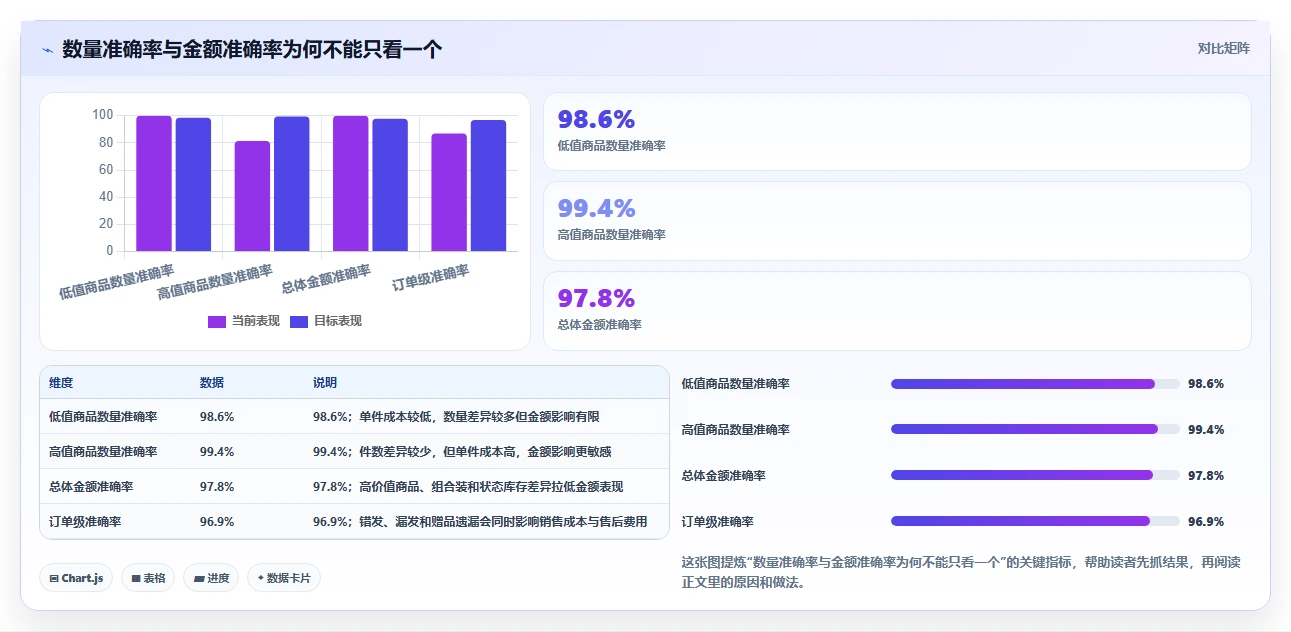Click the 表格 tag chip
This screenshot has width=1291, height=632.
pyautogui.click(x=148, y=578)
